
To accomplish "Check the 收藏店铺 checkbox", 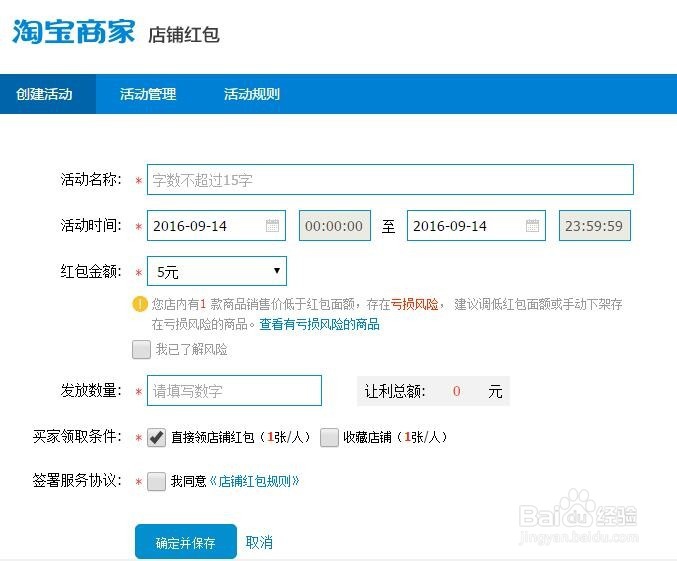I will tap(329, 437).
